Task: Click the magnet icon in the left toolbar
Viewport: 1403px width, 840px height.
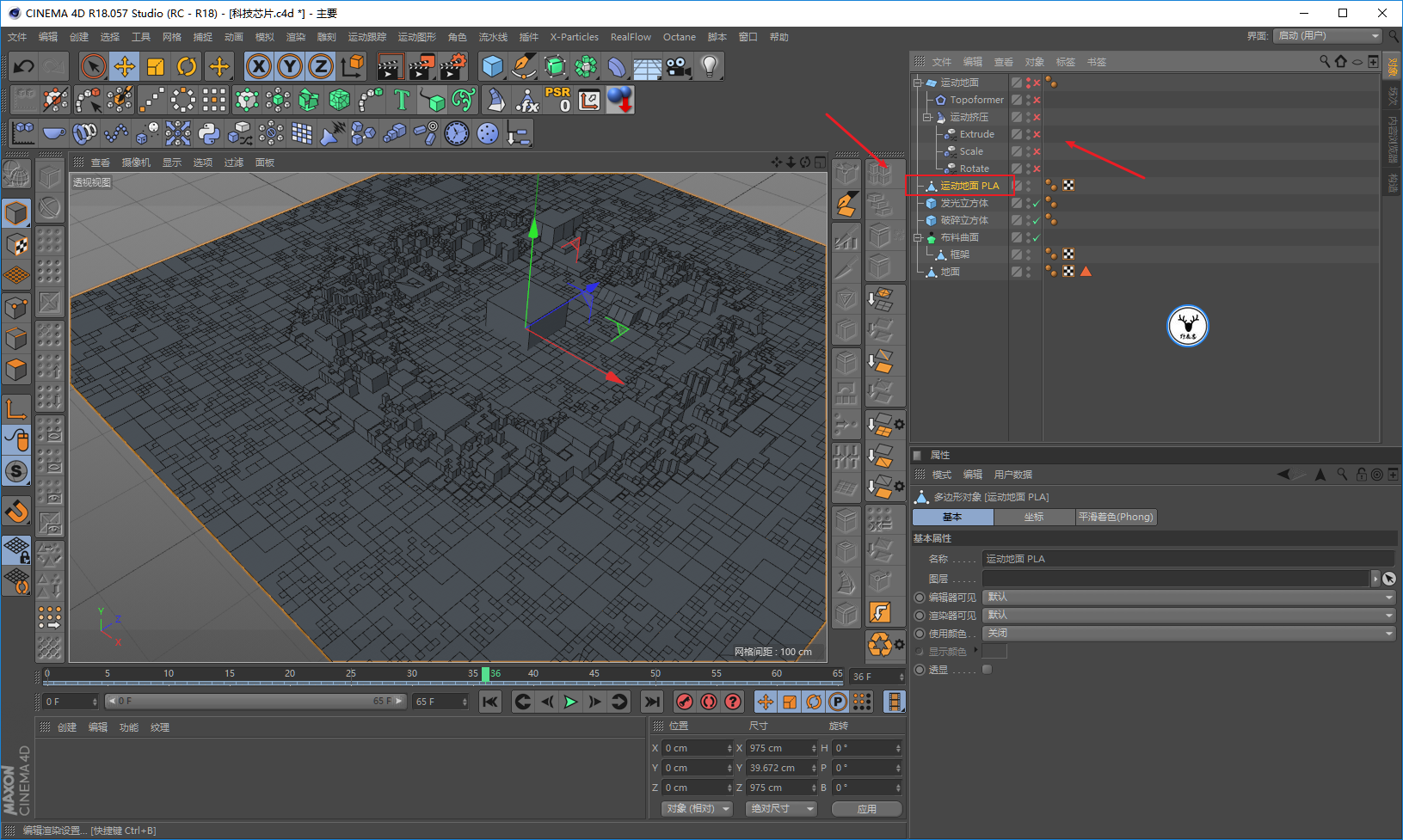Action: click(16, 511)
